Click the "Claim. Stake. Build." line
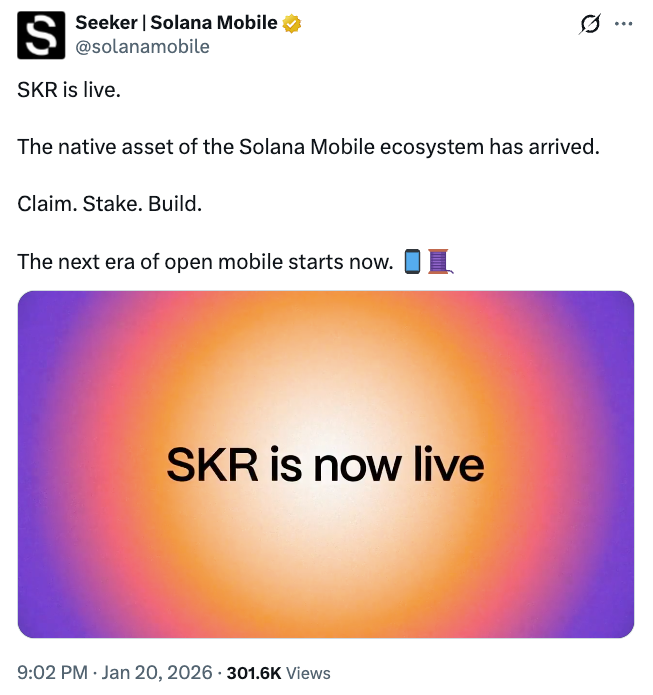 tap(110, 204)
